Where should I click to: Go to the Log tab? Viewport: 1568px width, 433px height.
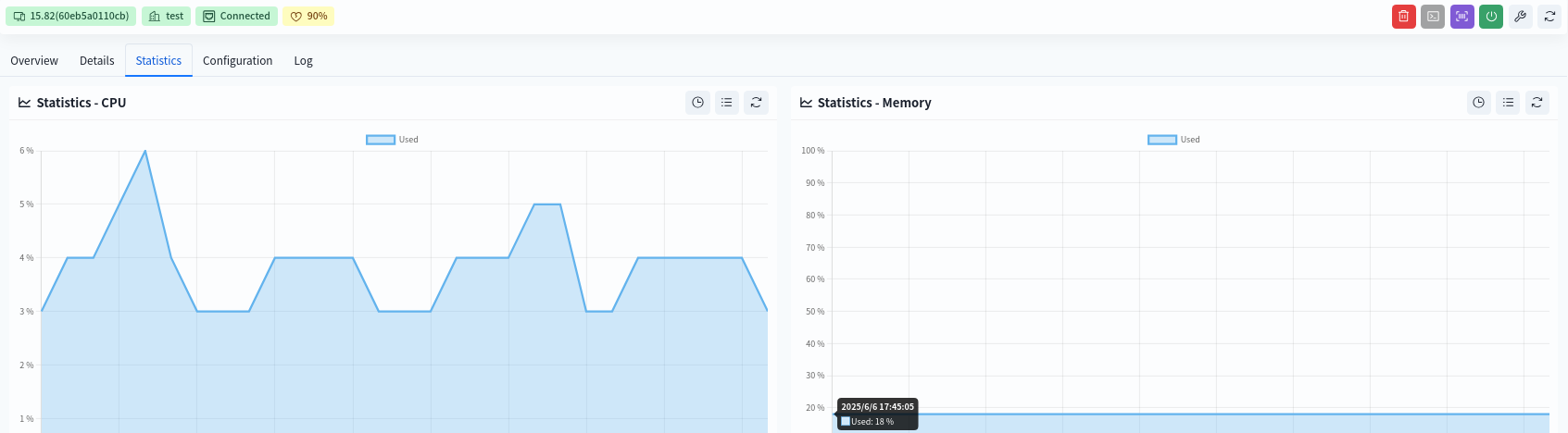(x=303, y=61)
